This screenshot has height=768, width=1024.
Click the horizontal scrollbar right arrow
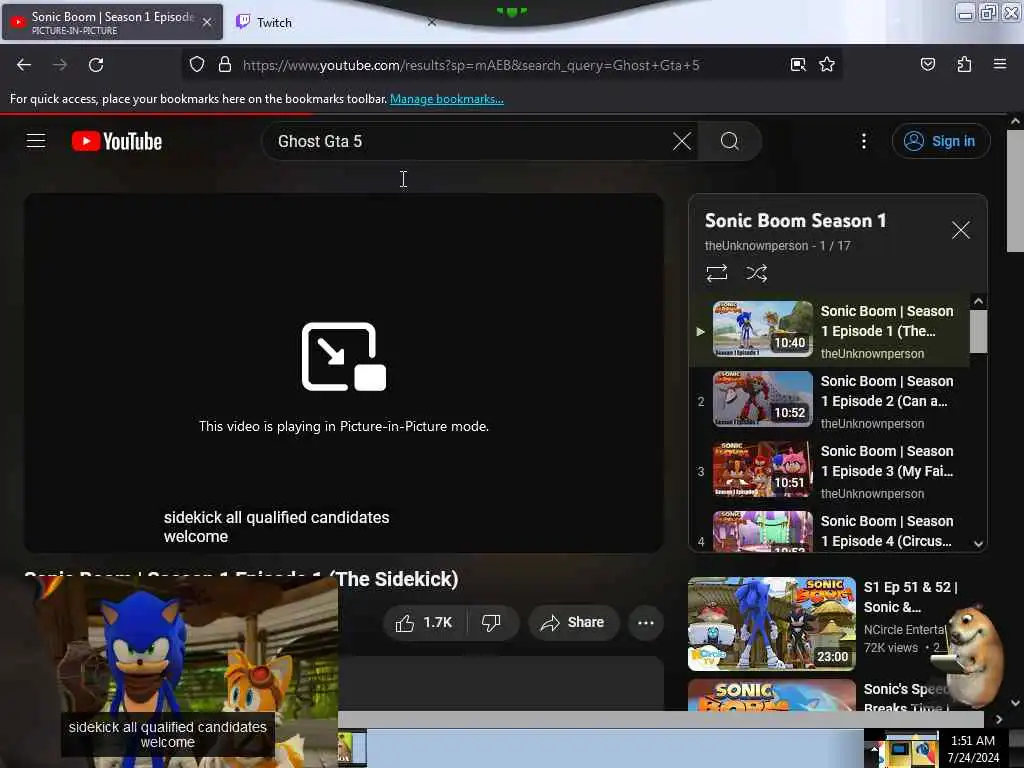coord(999,719)
